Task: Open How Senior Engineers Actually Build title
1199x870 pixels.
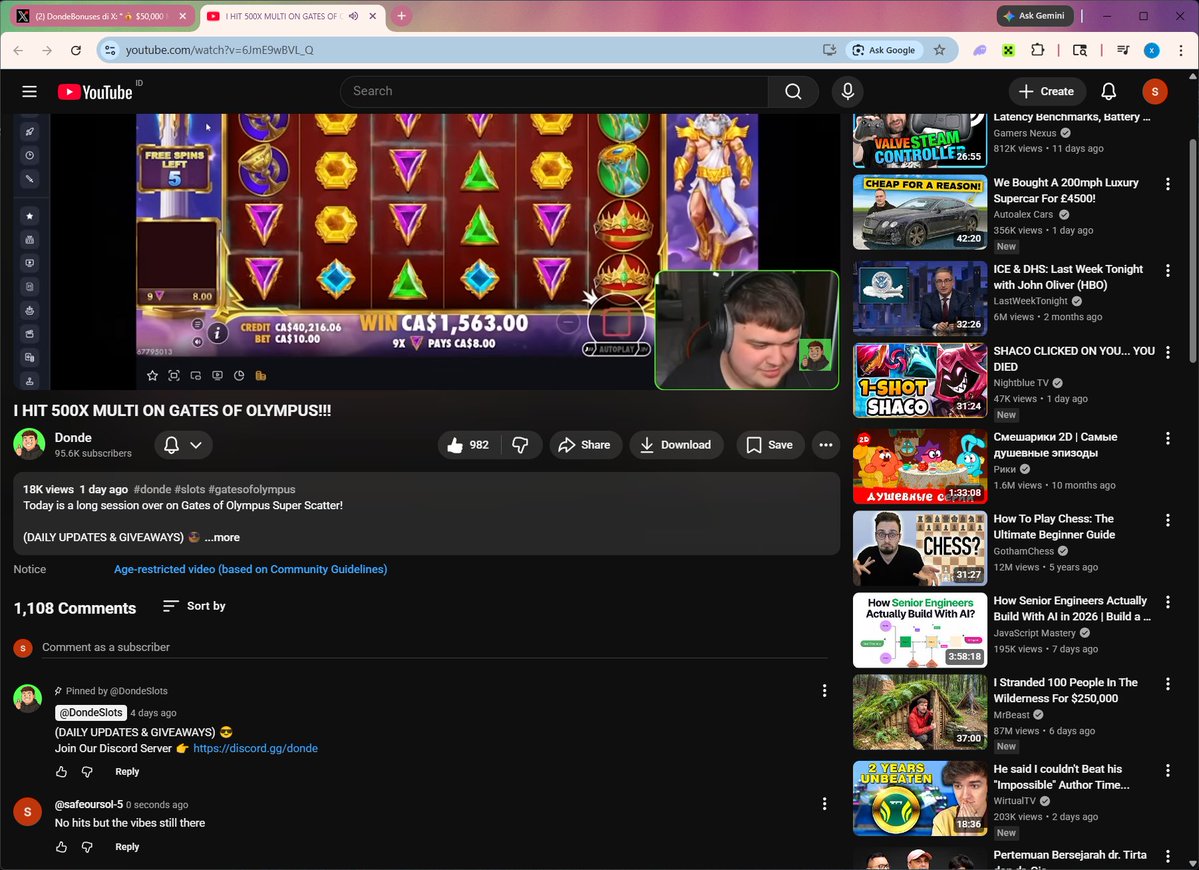Action: (x=1071, y=609)
